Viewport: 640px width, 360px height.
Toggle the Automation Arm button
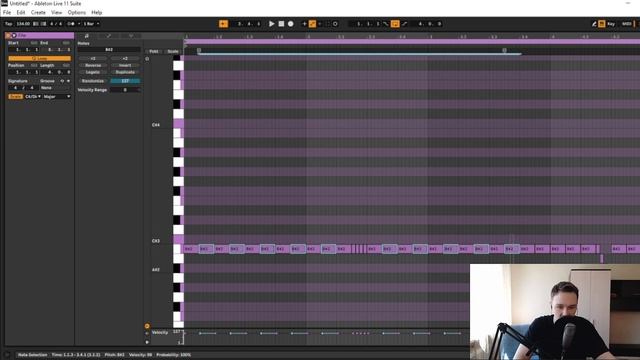click(x=312, y=24)
